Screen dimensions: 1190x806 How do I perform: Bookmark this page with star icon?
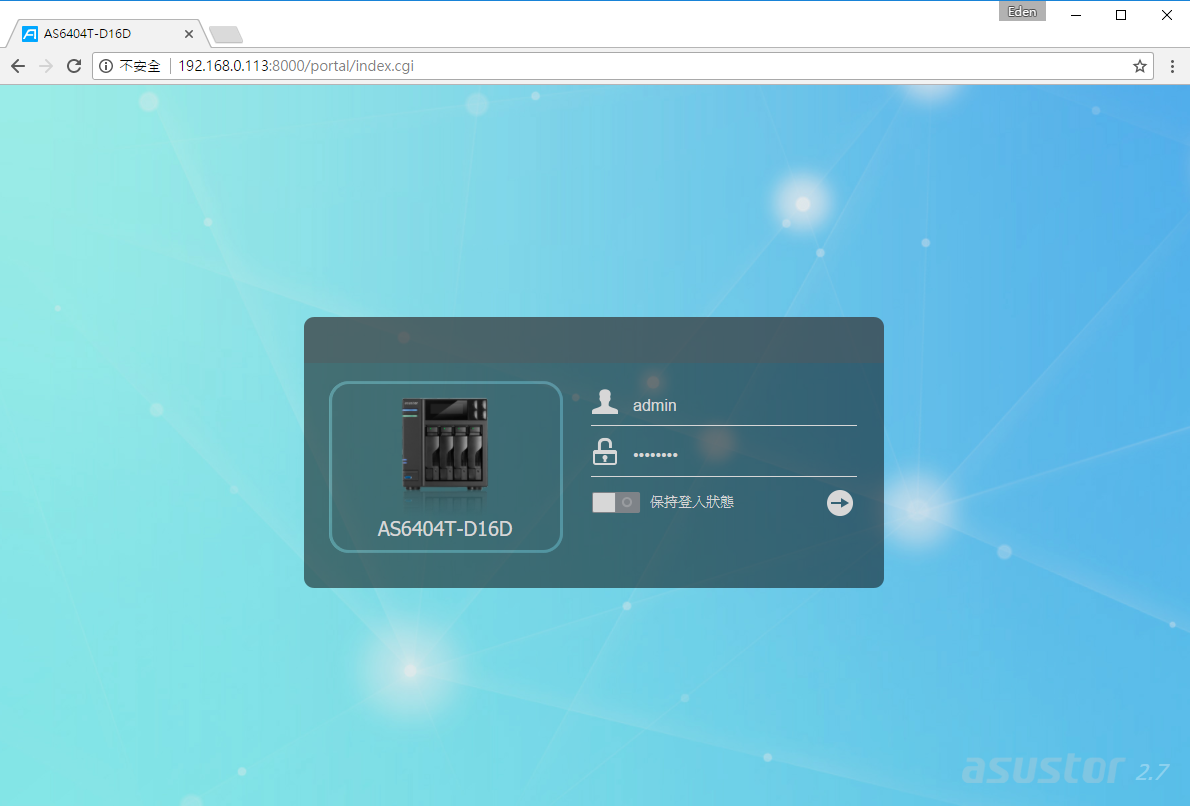[1139, 66]
